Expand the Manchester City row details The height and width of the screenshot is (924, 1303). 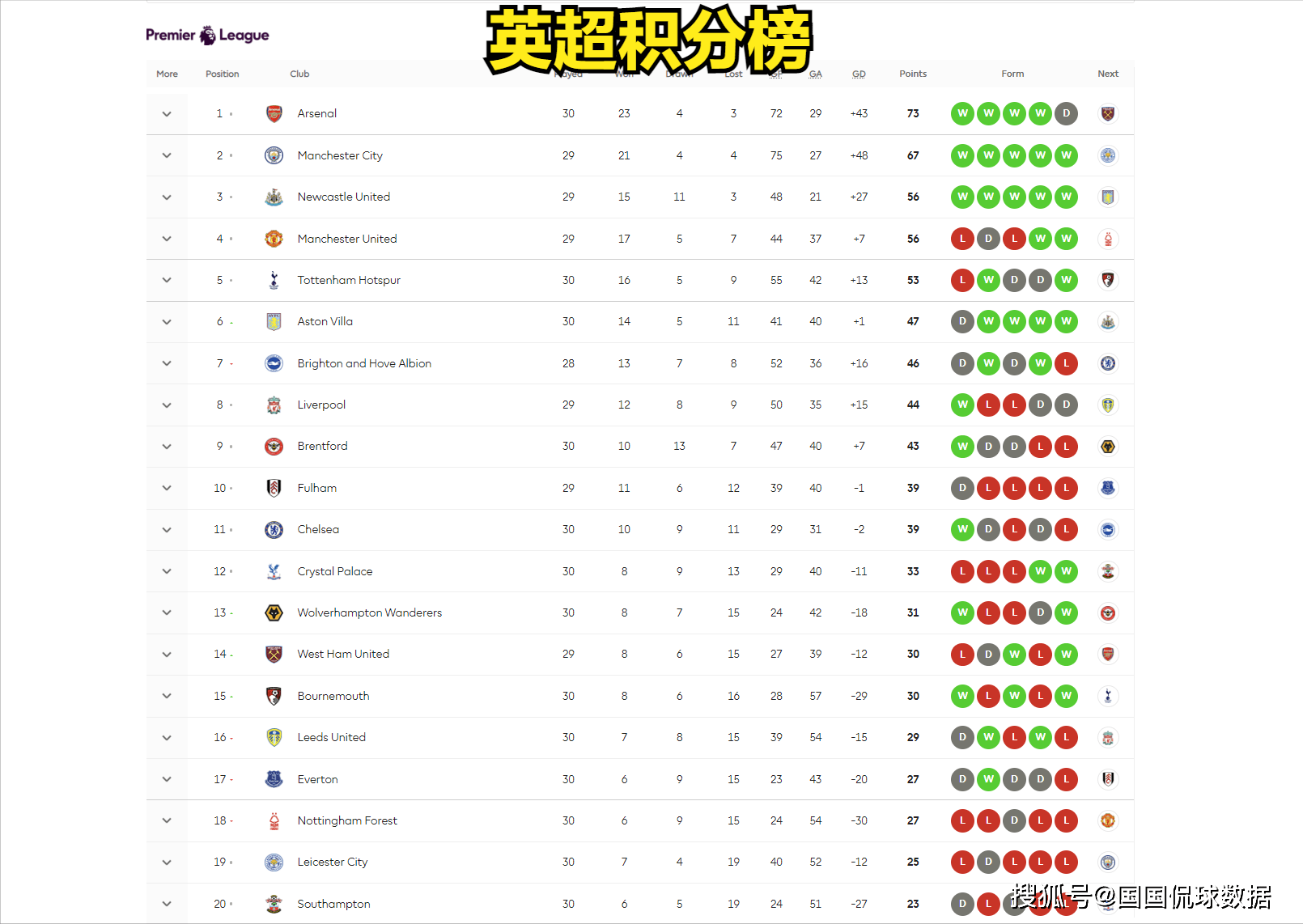coord(167,155)
